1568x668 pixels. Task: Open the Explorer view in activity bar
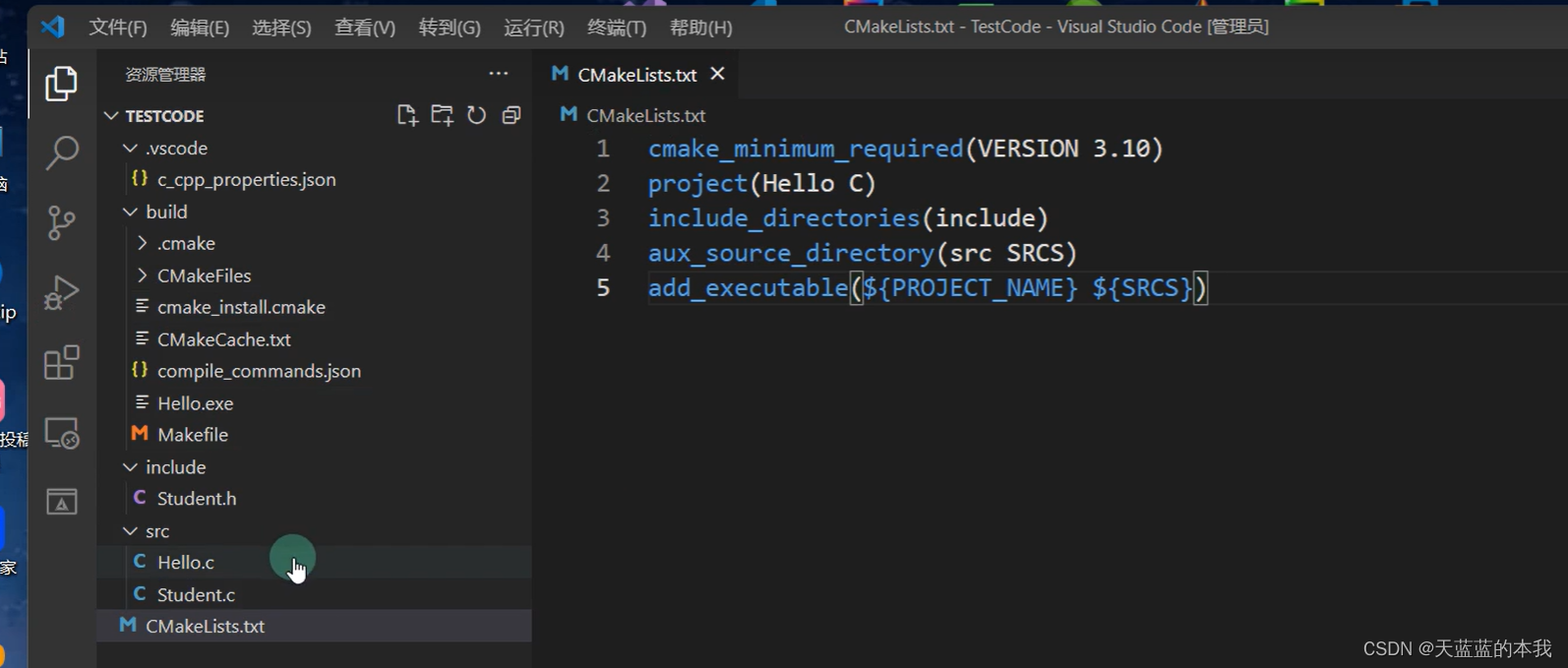(x=61, y=85)
